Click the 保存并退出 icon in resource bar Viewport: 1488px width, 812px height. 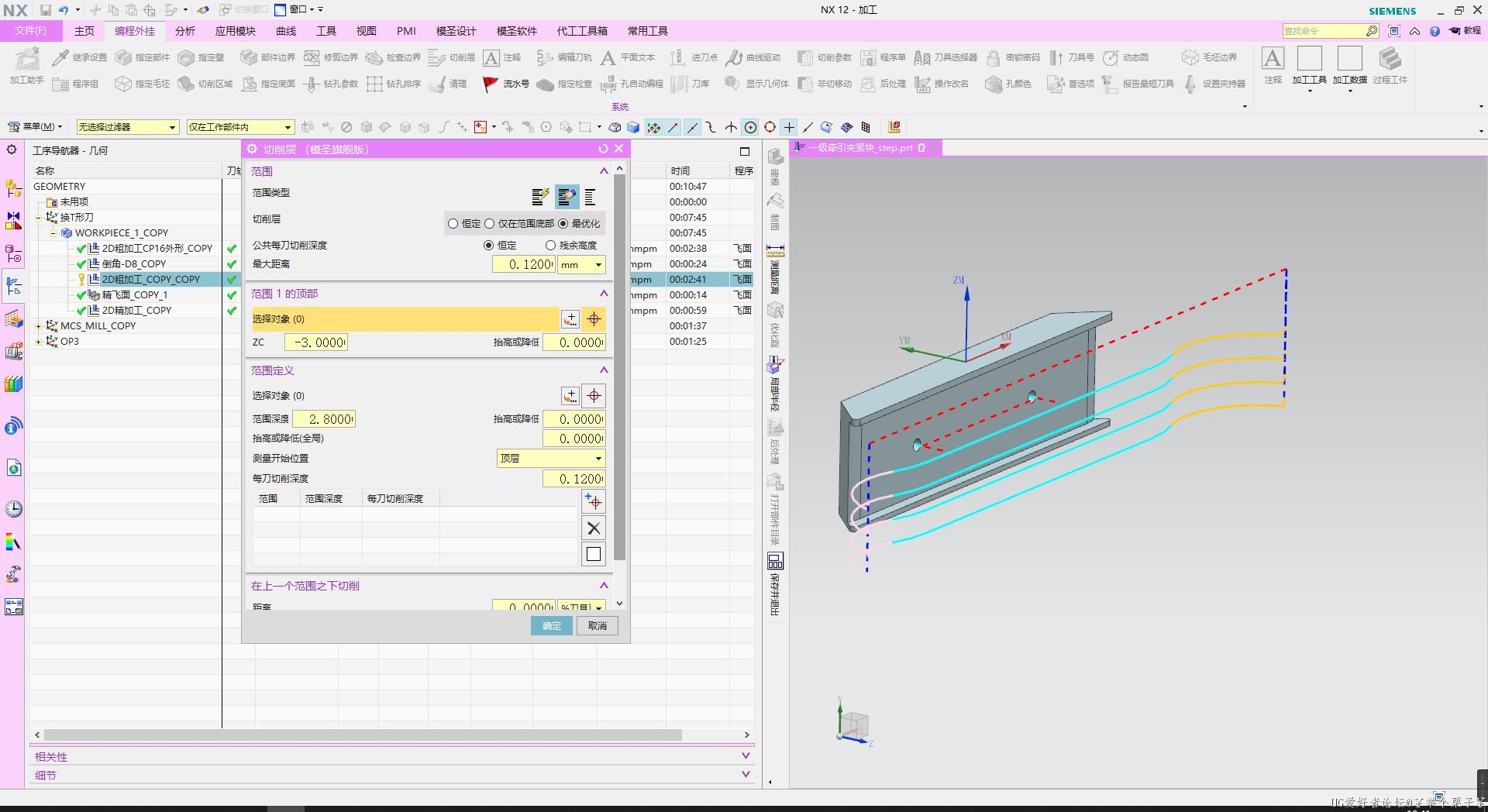[775, 561]
